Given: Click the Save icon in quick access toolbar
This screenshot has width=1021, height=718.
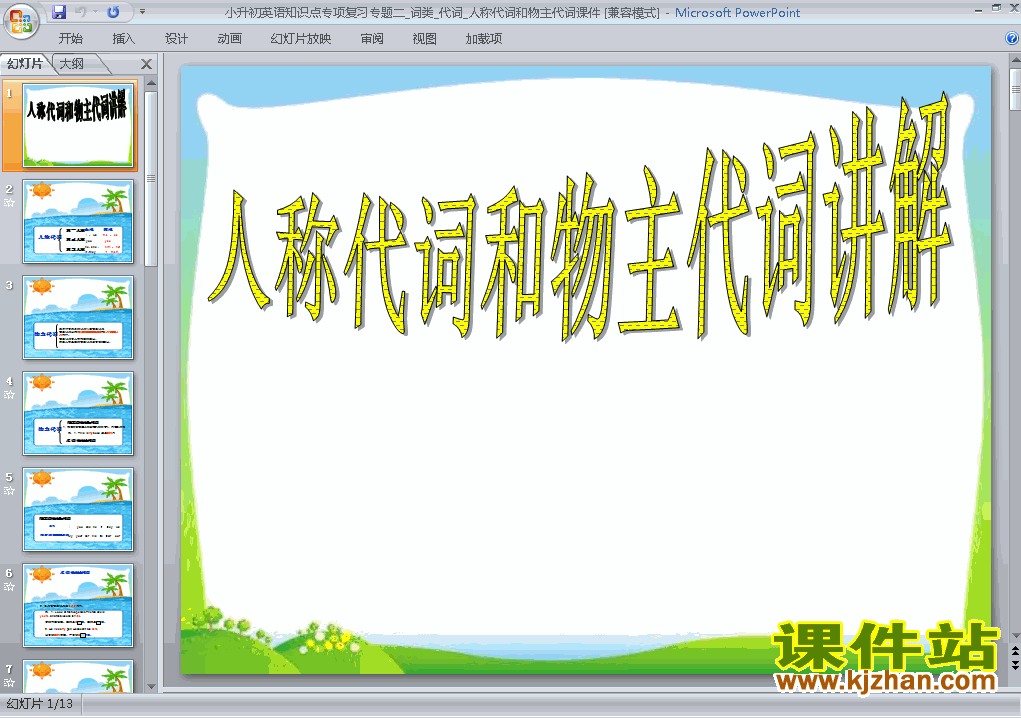Looking at the screenshot, I should coord(59,12).
